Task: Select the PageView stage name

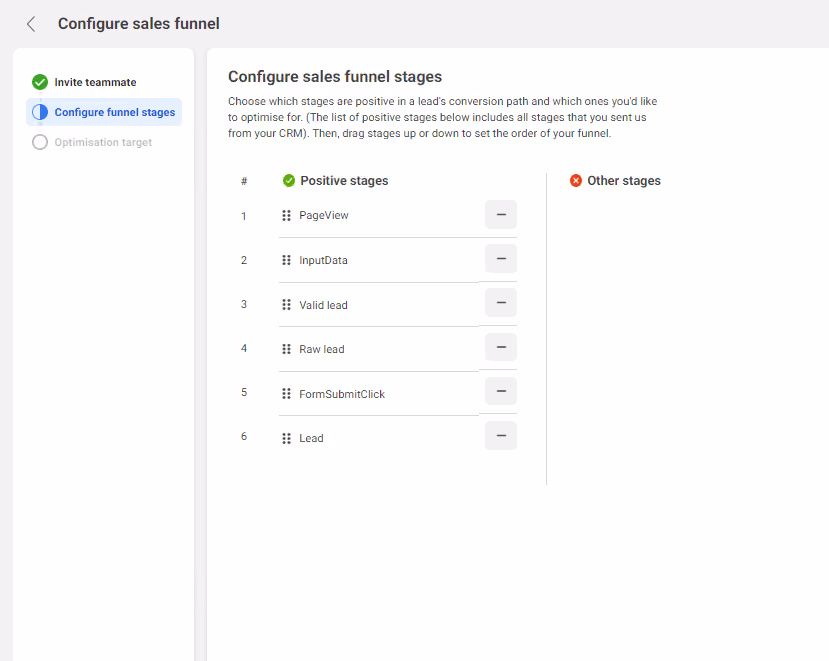Action: coord(324,215)
